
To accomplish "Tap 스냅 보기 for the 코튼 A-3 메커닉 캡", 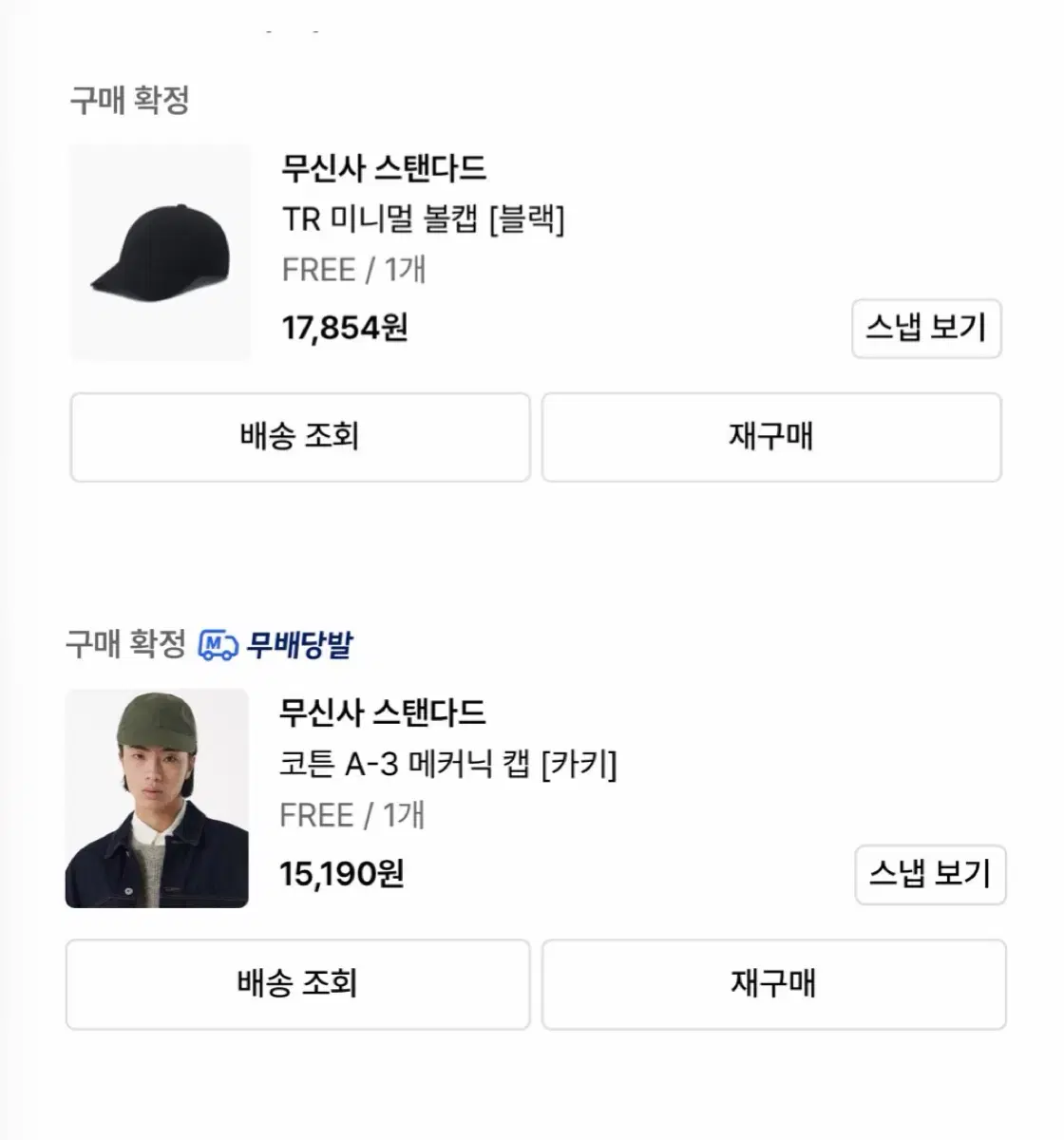I will pyautogui.click(x=930, y=874).
